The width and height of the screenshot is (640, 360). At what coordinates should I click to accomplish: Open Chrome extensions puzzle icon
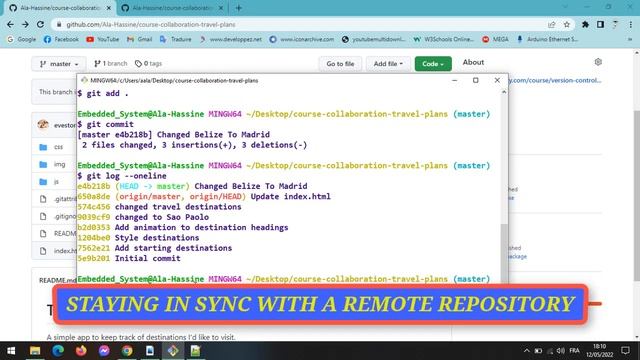[585, 24]
